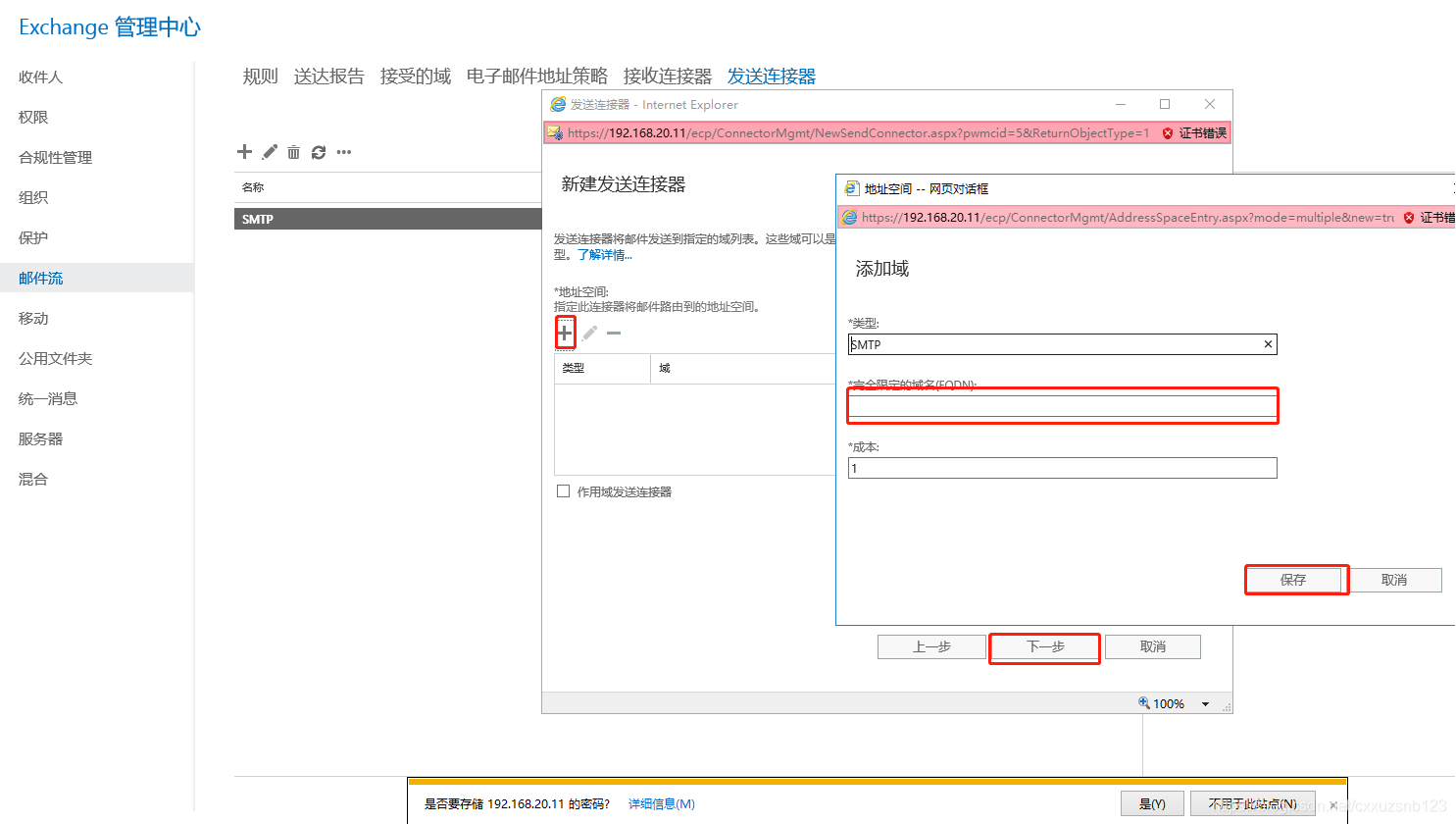
Task: Delete the connector using the trash icon
Action: click(x=293, y=152)
